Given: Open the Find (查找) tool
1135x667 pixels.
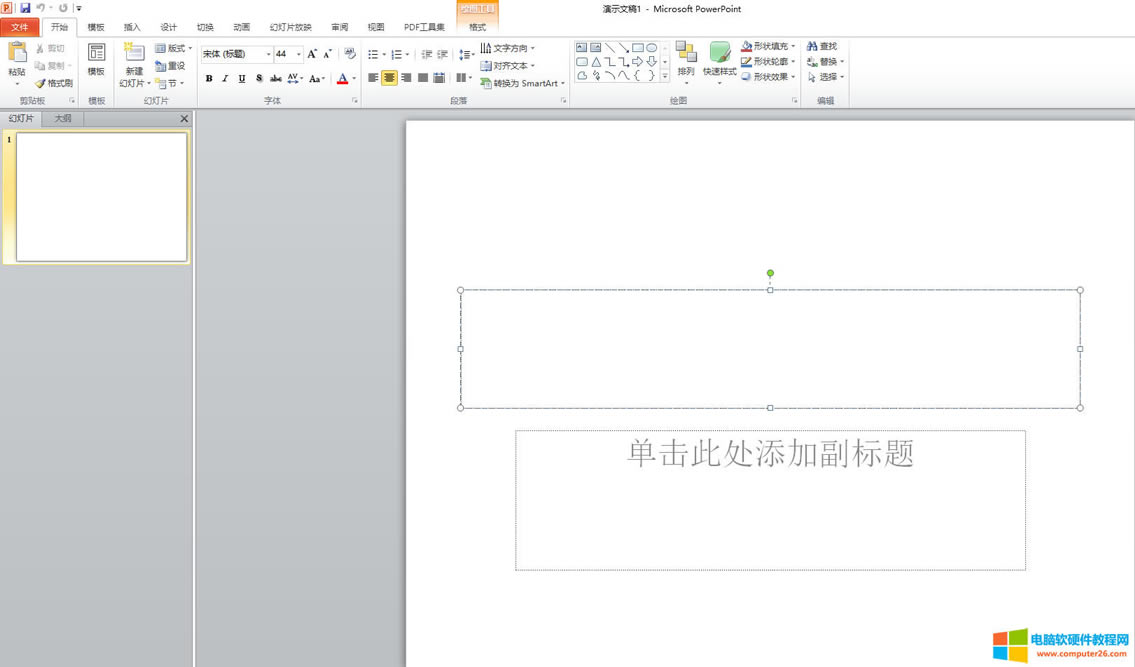Looking at the screenshot, I should pos(823,46).
